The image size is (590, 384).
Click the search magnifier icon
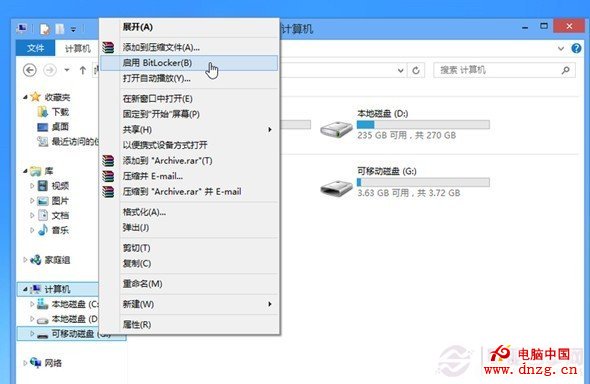pyautogui.click(x=565, y=70)
